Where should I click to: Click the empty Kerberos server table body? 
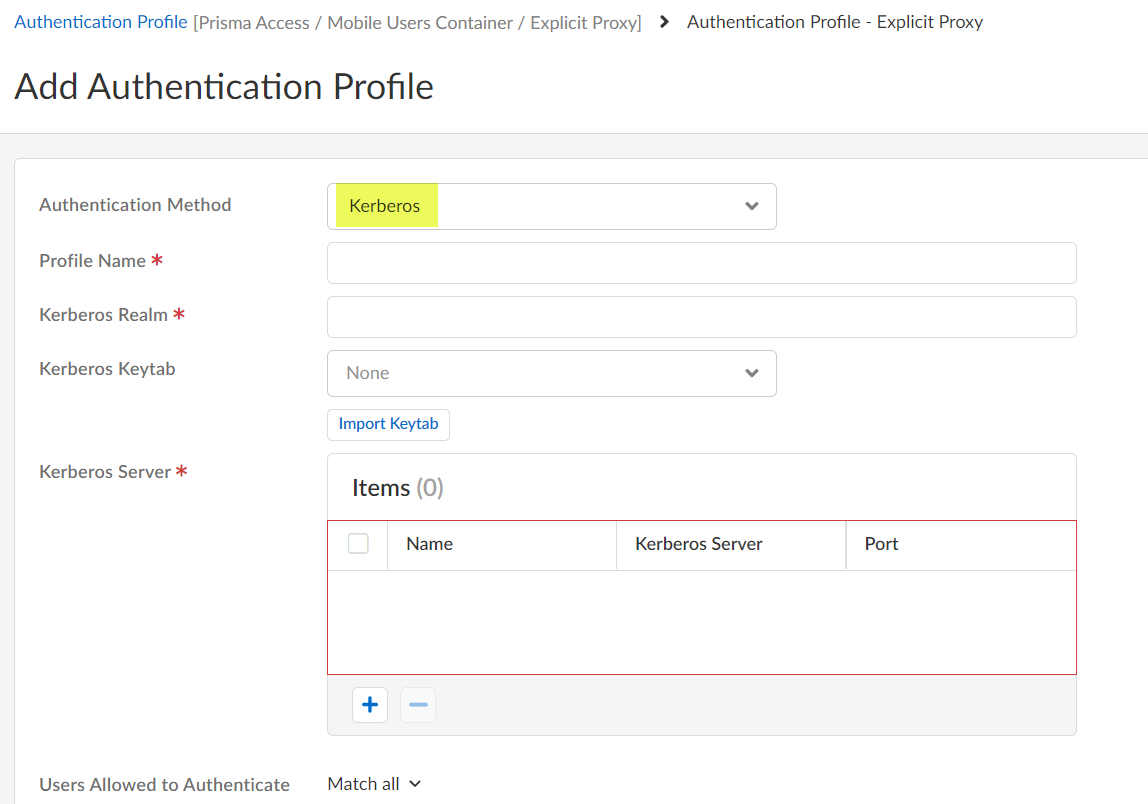click(x=701, y=621)
